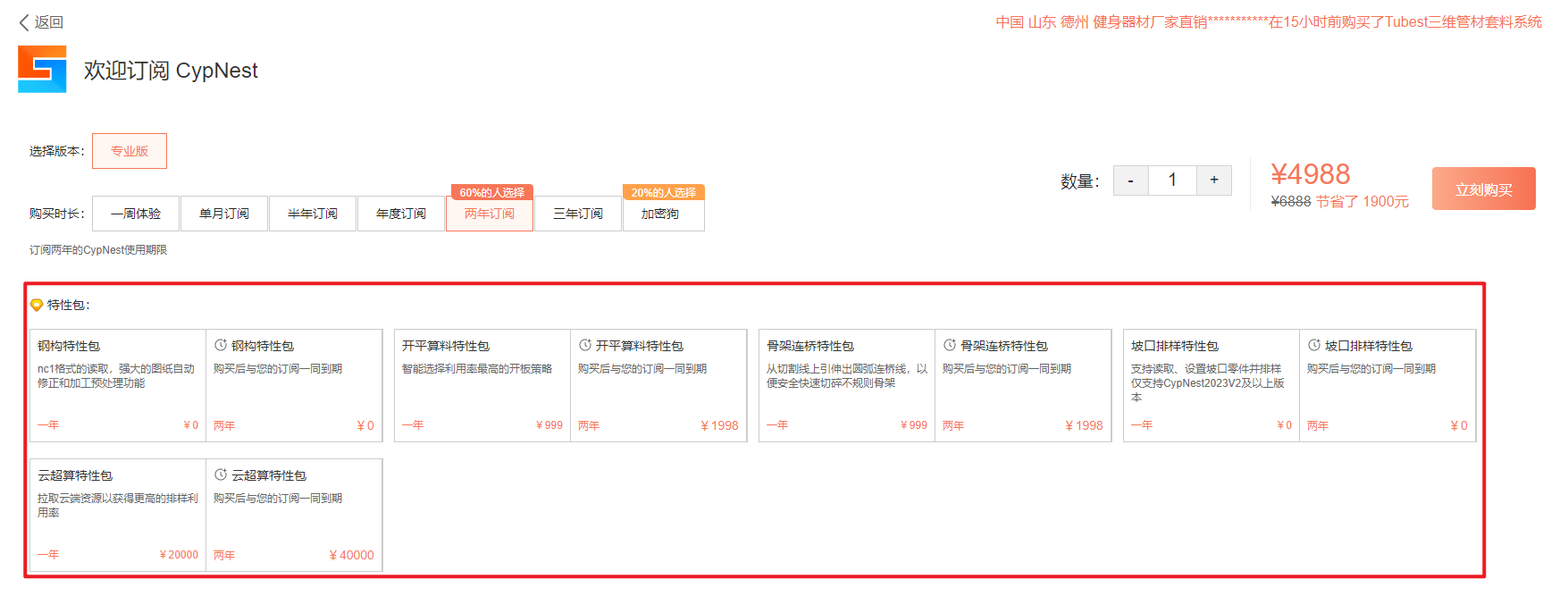
Task: Click the ¥1998 price for two-year 开平算料特性包
Action: 720,425
